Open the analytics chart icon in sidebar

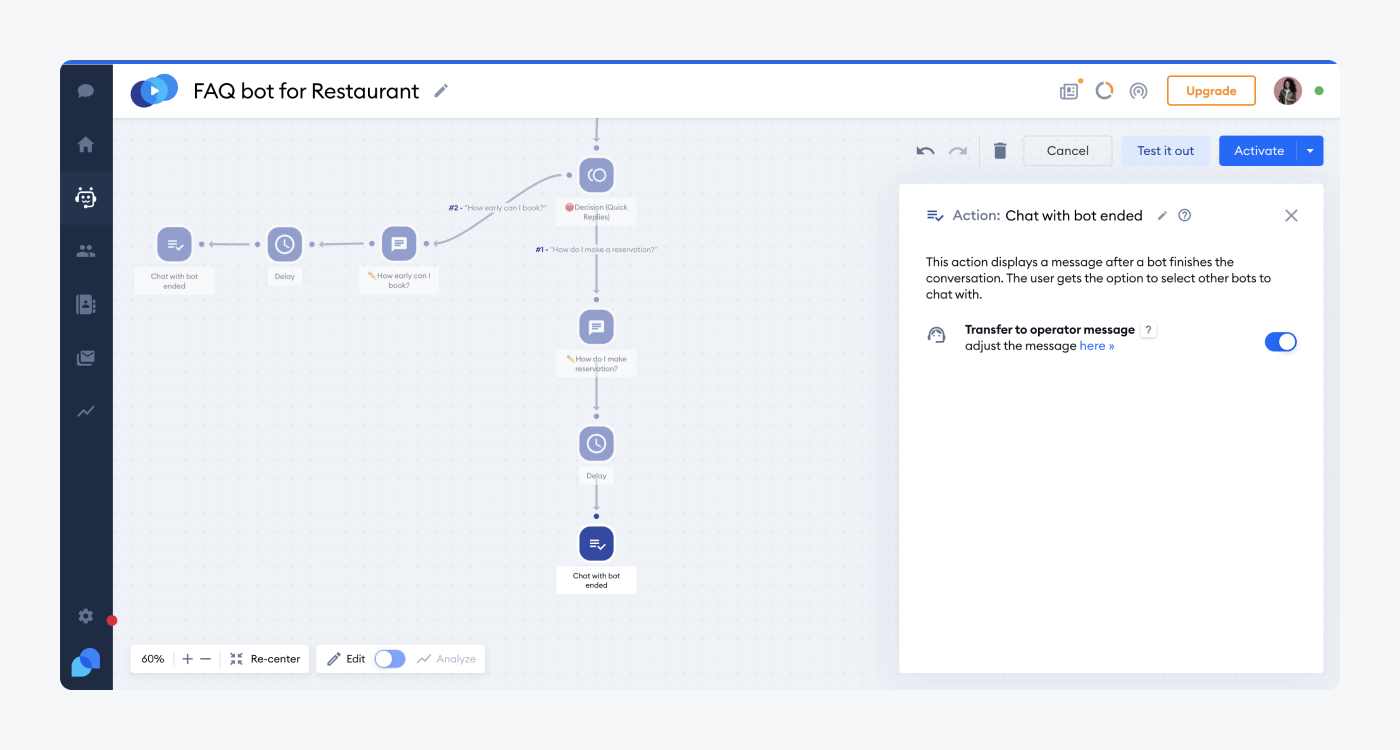[x=86, y=411]
